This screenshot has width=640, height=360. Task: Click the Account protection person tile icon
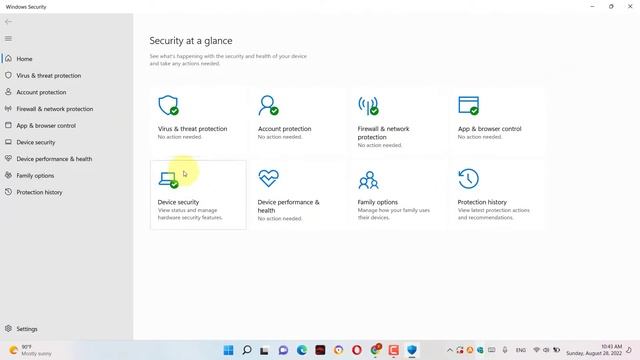pyautogui.click(x=268, y=105)
